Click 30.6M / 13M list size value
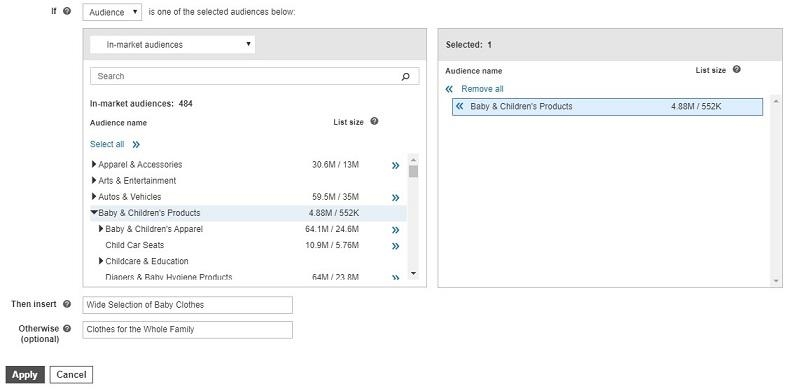This screenshot has height=389, width=794. [335, 165]
